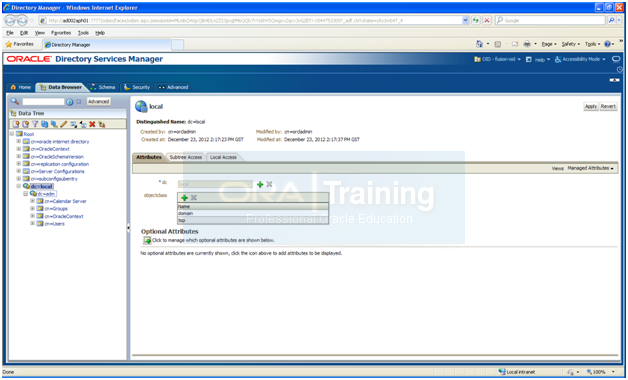
Task: Open the Accessibility Mode dropdown
Action: [x=580, y=59]
